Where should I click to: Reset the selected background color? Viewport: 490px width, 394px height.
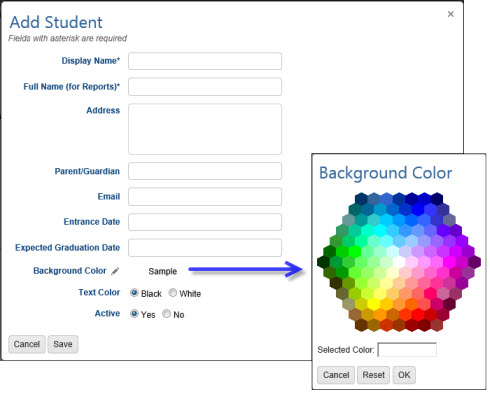pos(373,375)
